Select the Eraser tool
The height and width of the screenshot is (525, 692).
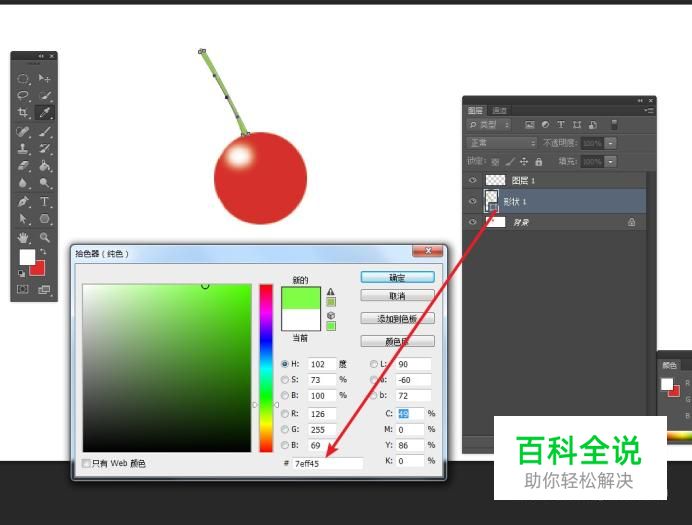[x=23, y=165]
